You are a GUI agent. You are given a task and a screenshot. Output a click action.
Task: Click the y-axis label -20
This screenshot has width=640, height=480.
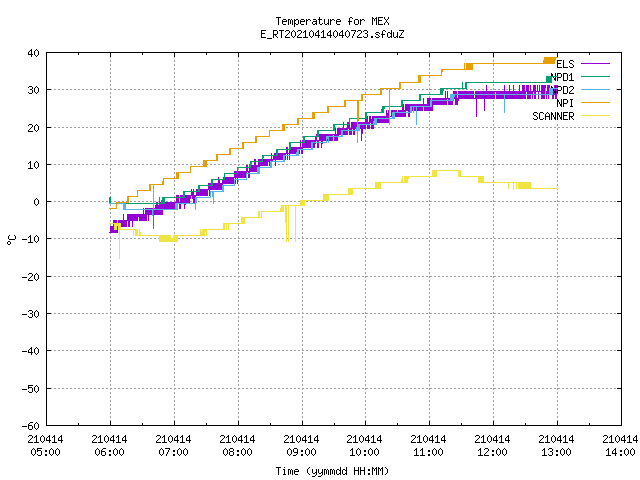tap(31, 277)
